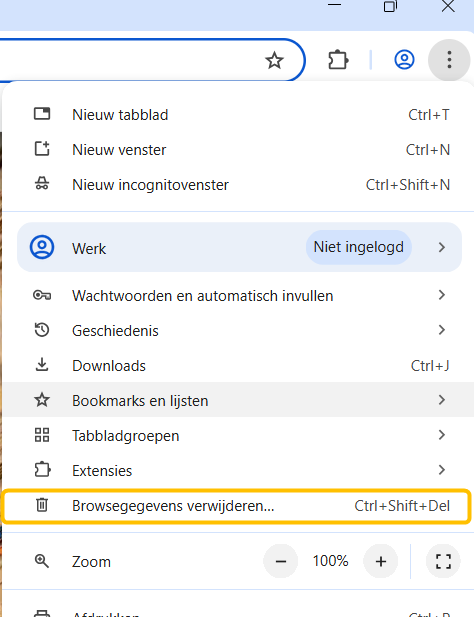Open the Extensies submenu entry
474x617 pixels.
238,470
